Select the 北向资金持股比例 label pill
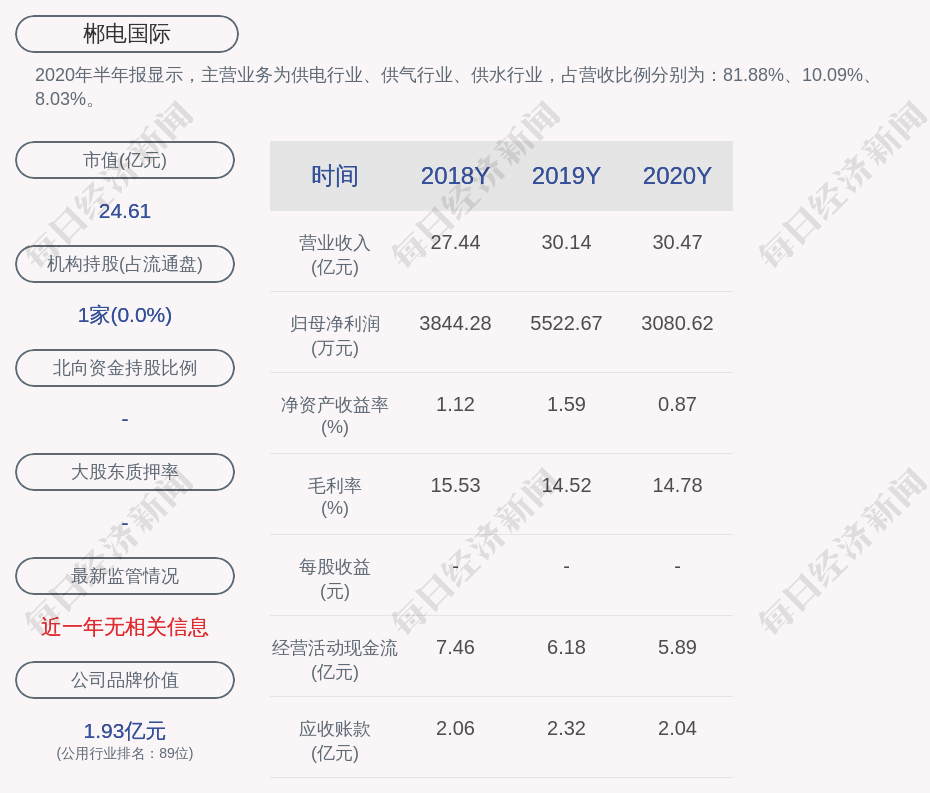The image size is (930, 793). (x=125, y=368)
